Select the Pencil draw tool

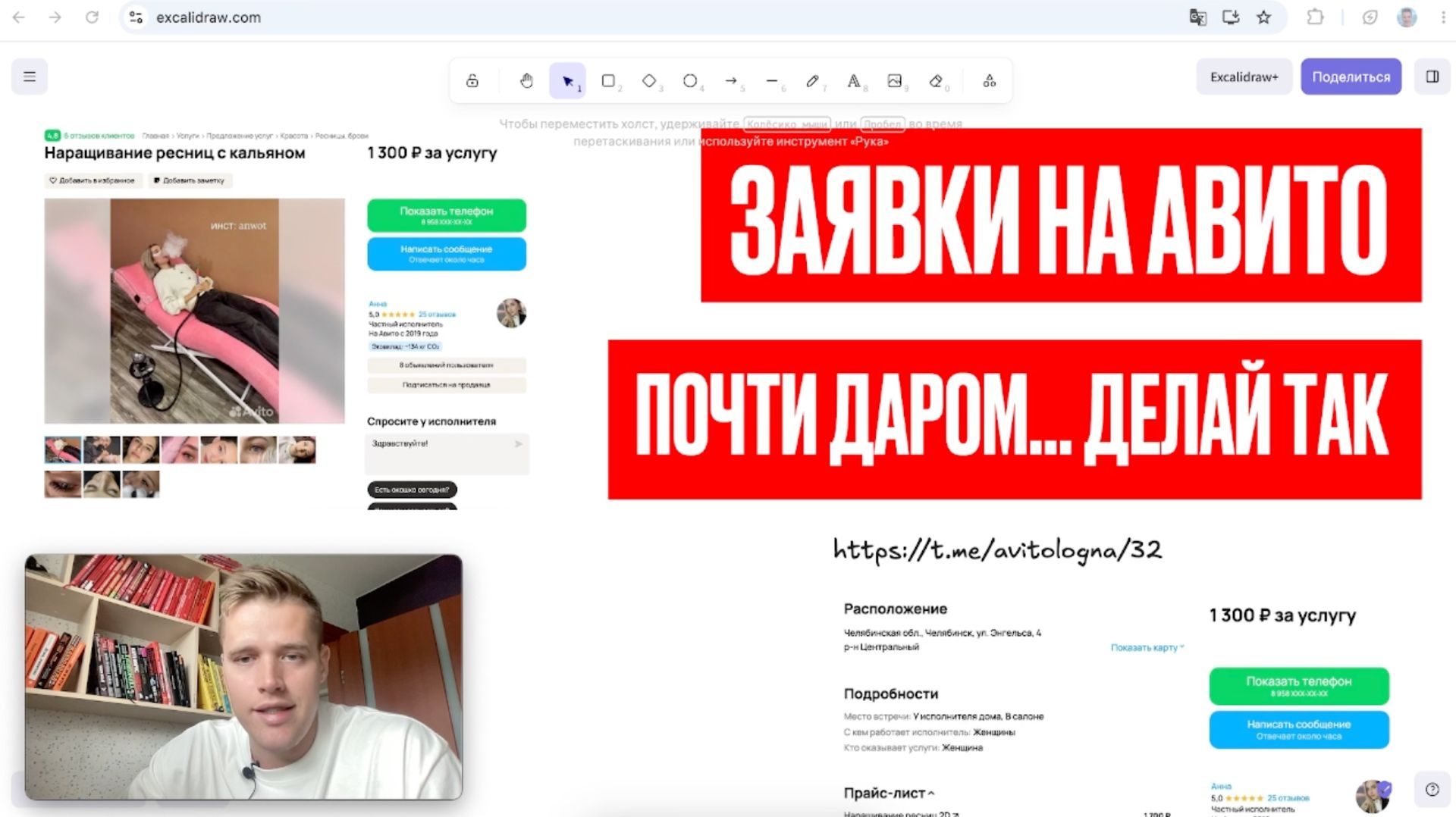[x=813, y=80]
